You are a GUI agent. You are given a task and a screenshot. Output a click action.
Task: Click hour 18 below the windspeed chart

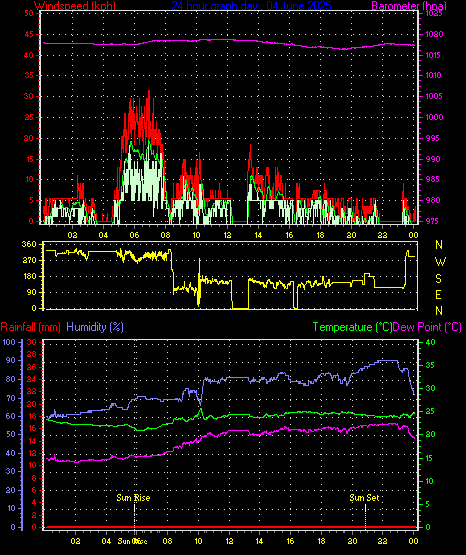(320, 235)
